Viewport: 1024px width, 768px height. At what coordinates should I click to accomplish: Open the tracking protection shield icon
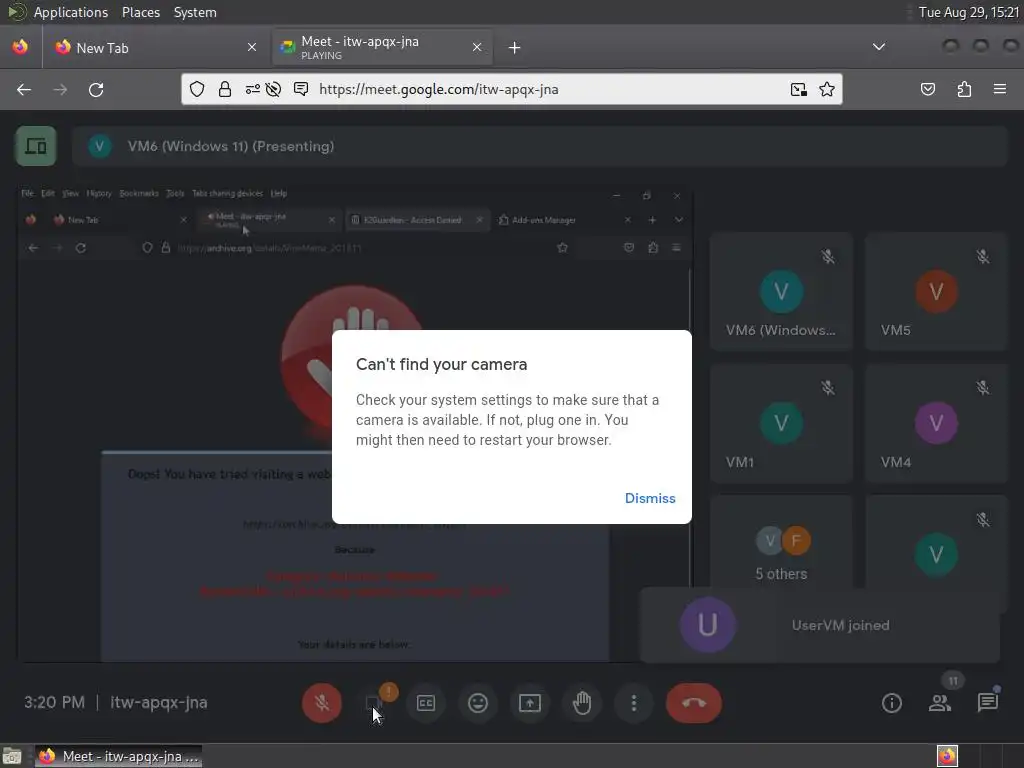click(x=197, y=89)
